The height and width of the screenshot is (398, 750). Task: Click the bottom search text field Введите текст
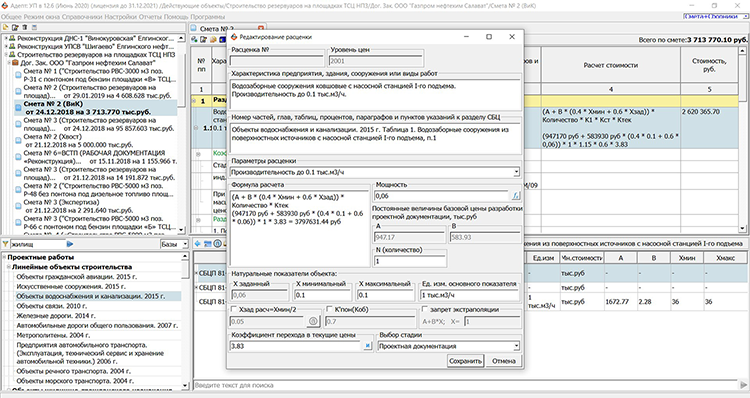point(466,385)
